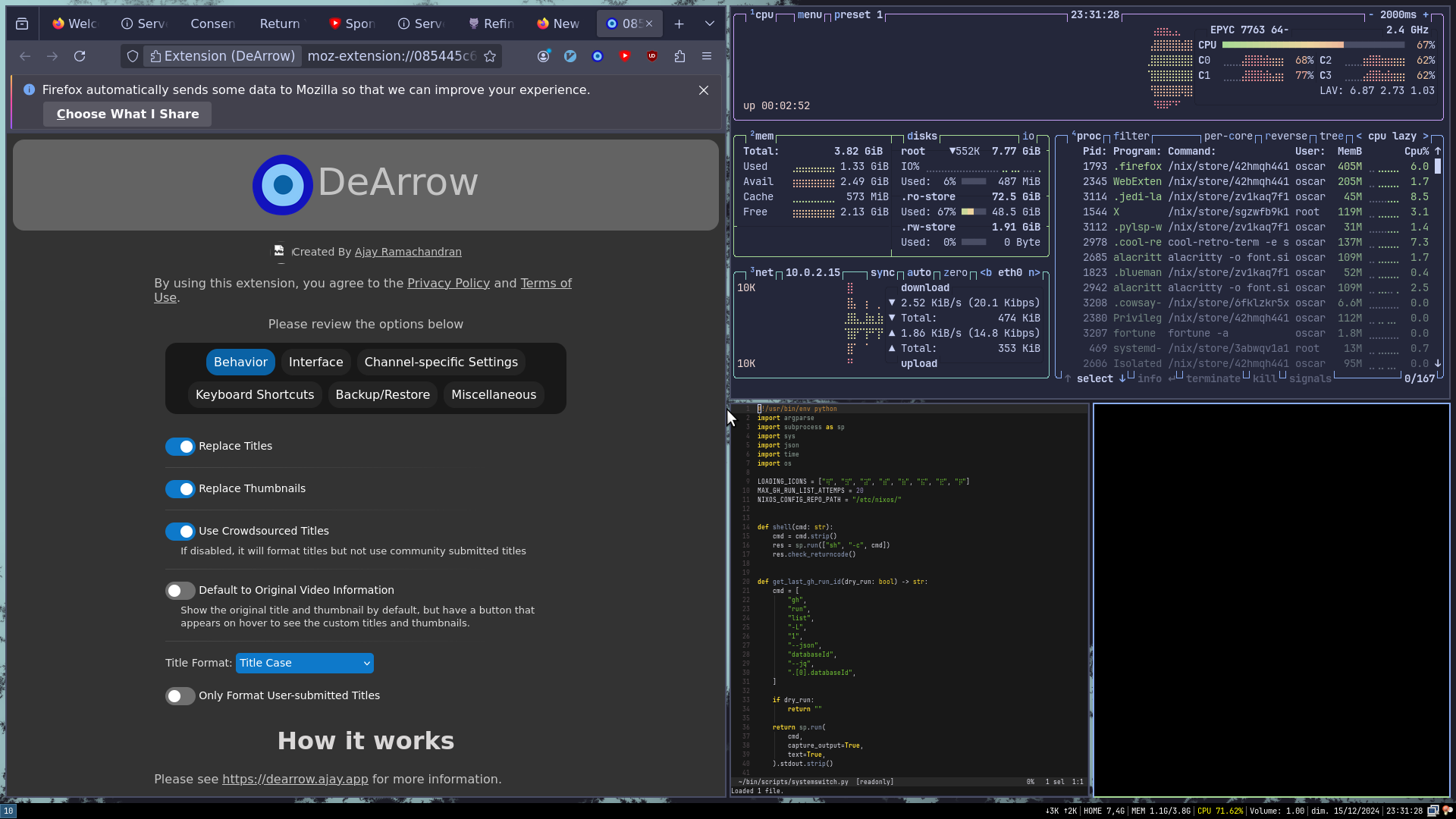Viewport: 1456px width, 819px height.
Task: Click Choose What I Share button
Action: pos(127,115)
